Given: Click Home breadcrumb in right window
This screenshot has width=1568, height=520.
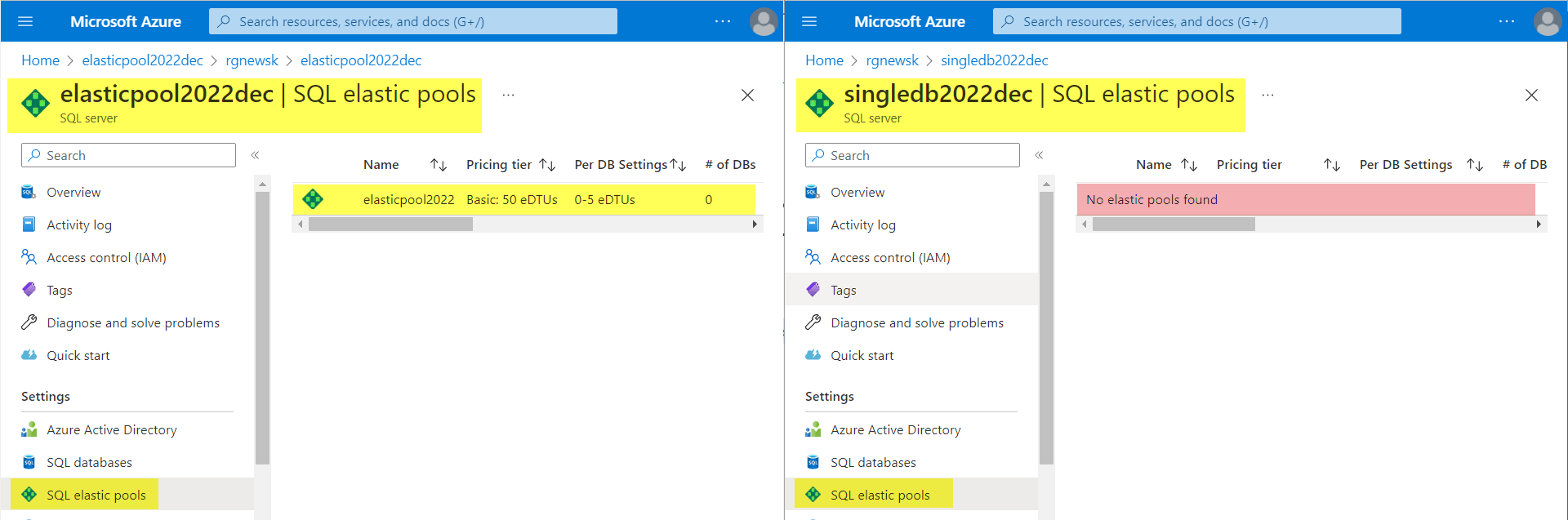Looking at the screenshot, I should [x=824, y=60].
